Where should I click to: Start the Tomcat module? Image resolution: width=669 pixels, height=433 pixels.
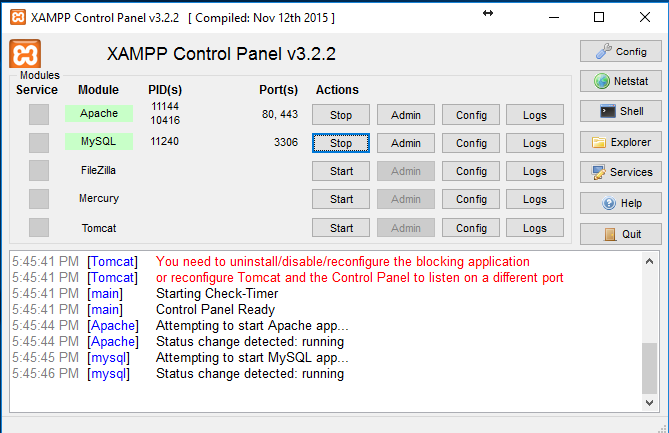341,228
